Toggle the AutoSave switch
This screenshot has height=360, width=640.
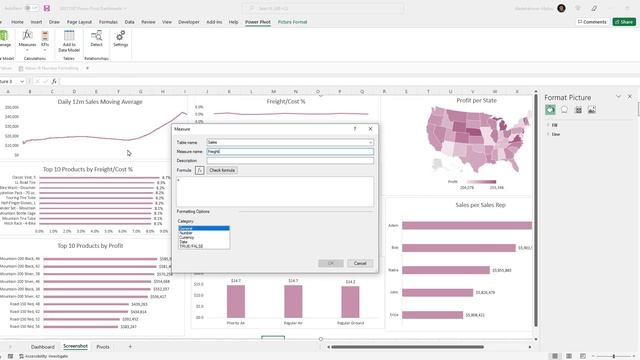click(31, 8)
